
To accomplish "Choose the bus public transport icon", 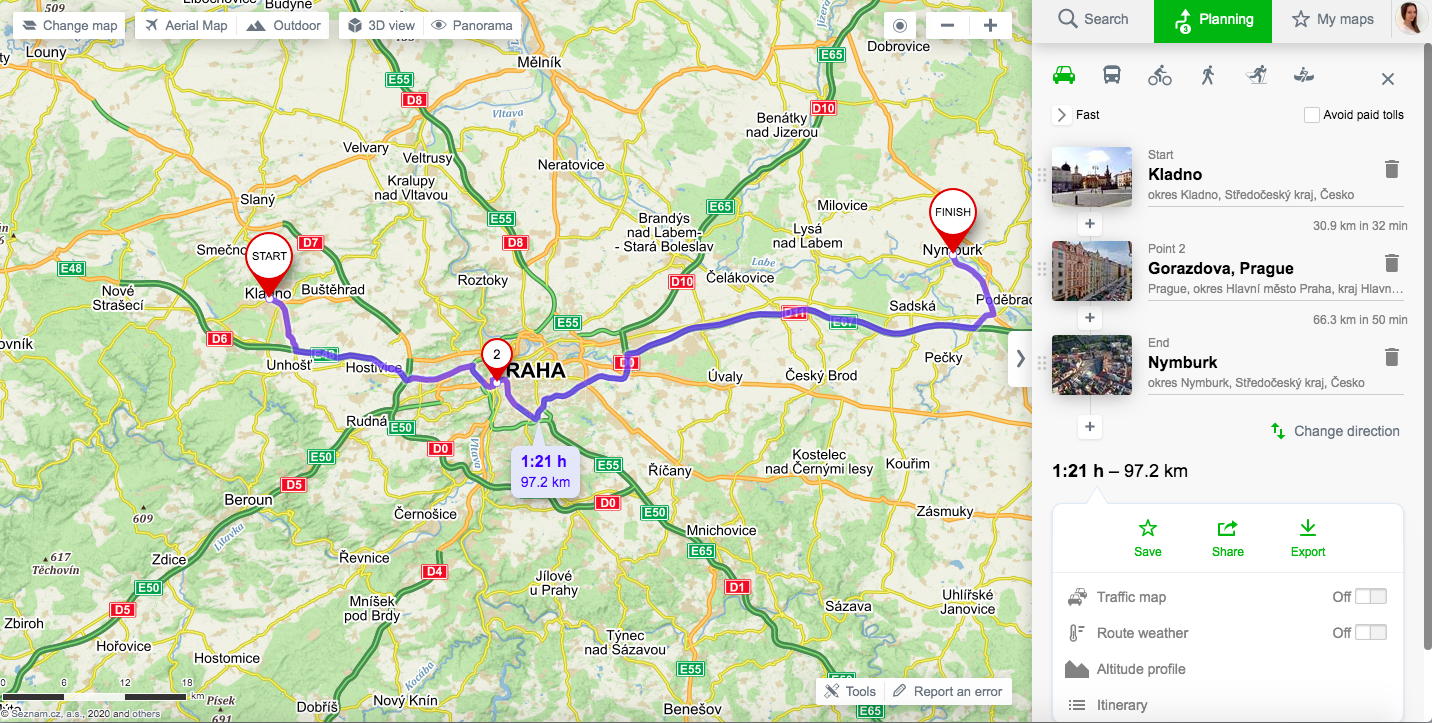I will pyautogui.click(x=1111, y=75).
